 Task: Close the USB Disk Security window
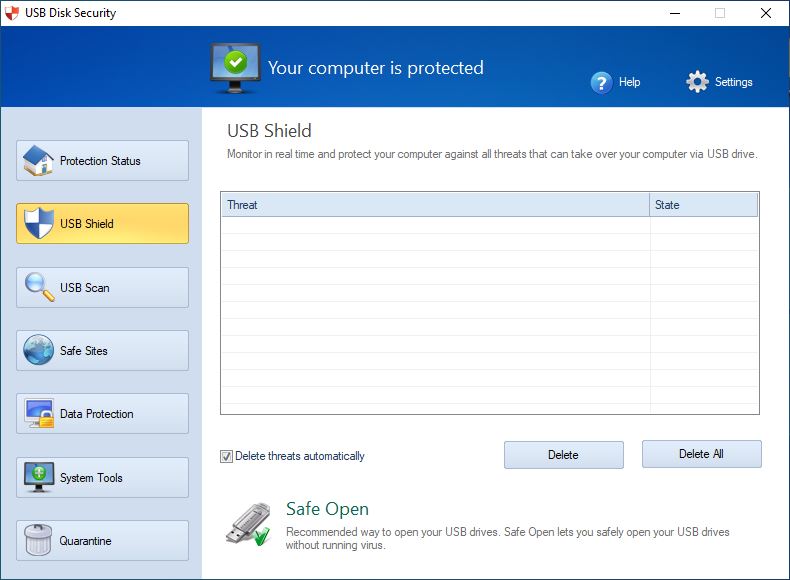click(766, 13)
